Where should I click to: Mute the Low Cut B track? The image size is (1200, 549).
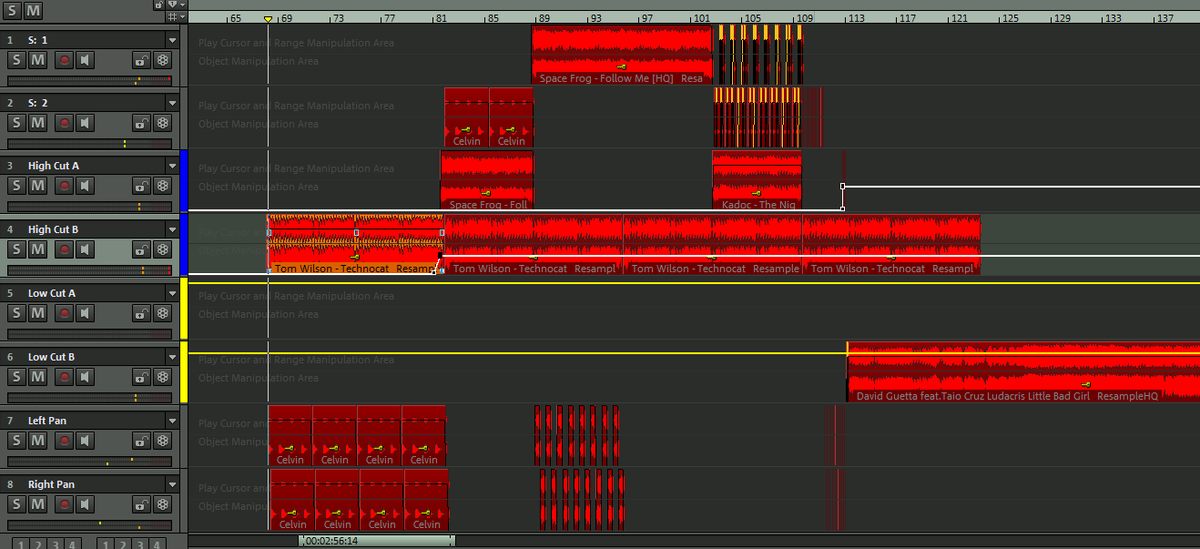coord(37,377)
